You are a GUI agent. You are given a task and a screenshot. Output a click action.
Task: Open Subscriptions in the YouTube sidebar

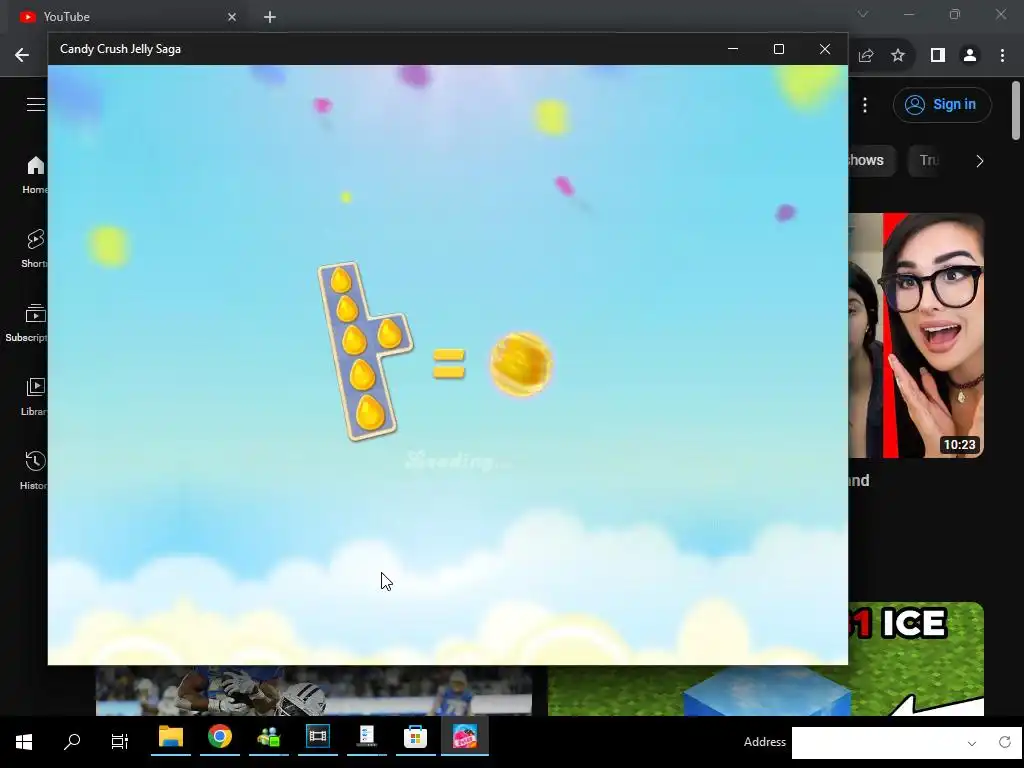[29, 323]
